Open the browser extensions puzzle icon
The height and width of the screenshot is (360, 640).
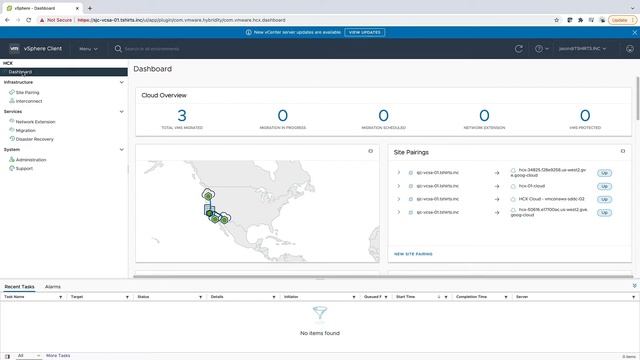[x=580, y=20]
